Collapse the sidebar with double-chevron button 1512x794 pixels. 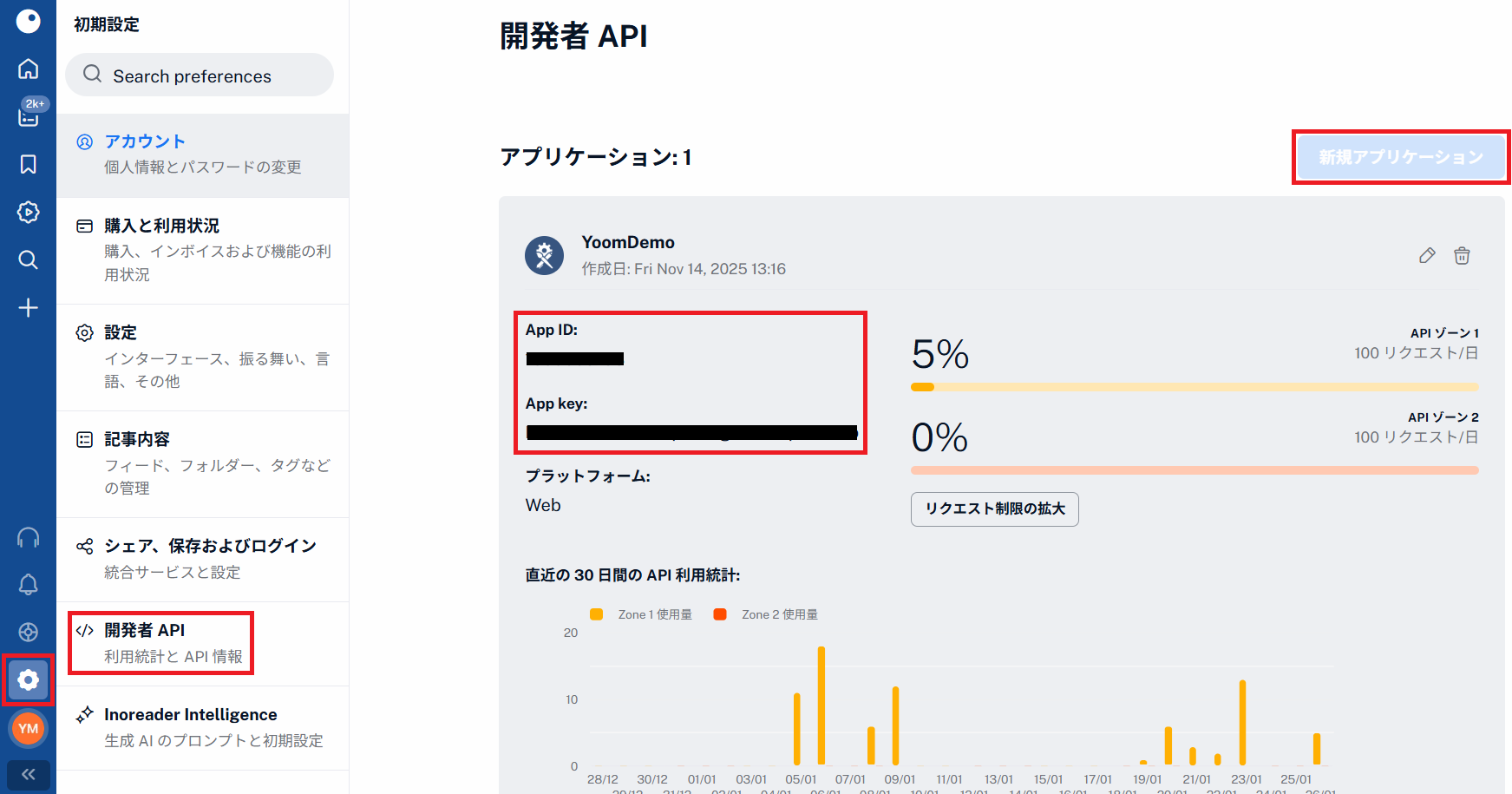[28, 774]
